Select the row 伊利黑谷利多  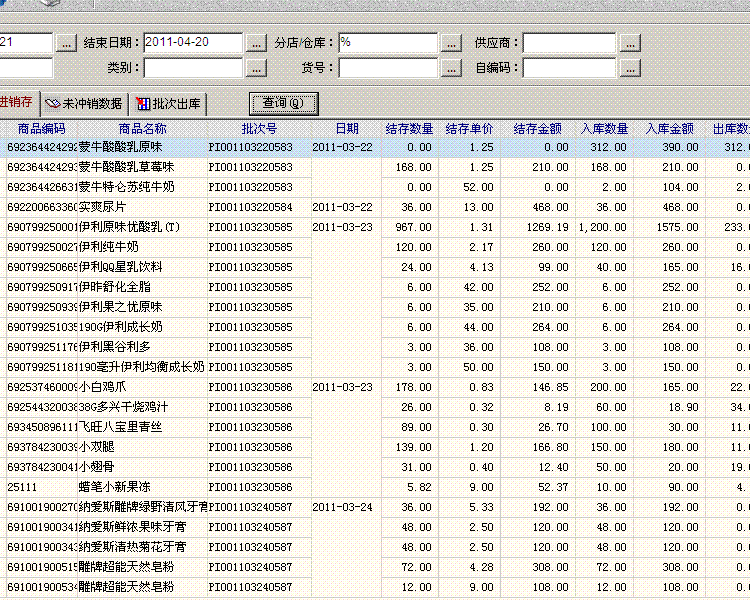click(375, 347)
